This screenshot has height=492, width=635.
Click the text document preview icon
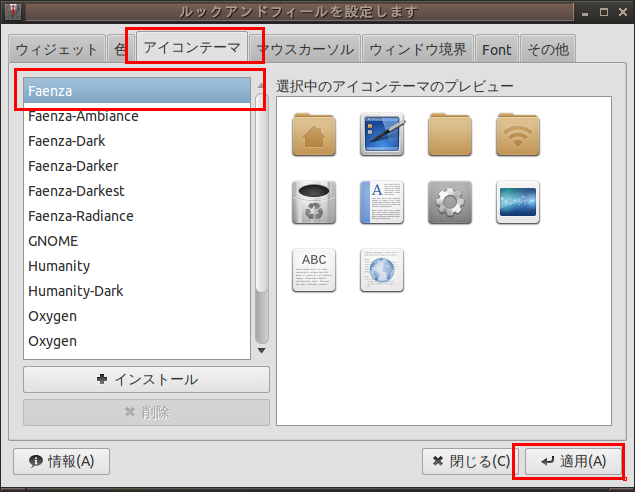(382, 202)
